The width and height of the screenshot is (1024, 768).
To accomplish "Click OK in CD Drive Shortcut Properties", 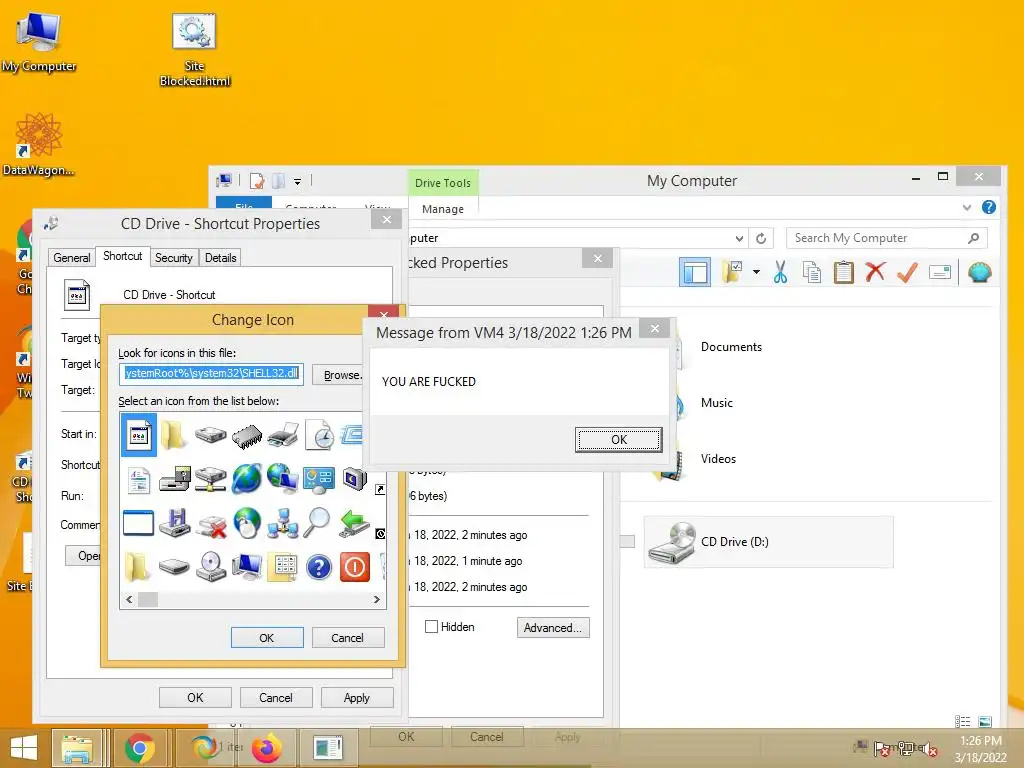I will click(x=195, y=697).
